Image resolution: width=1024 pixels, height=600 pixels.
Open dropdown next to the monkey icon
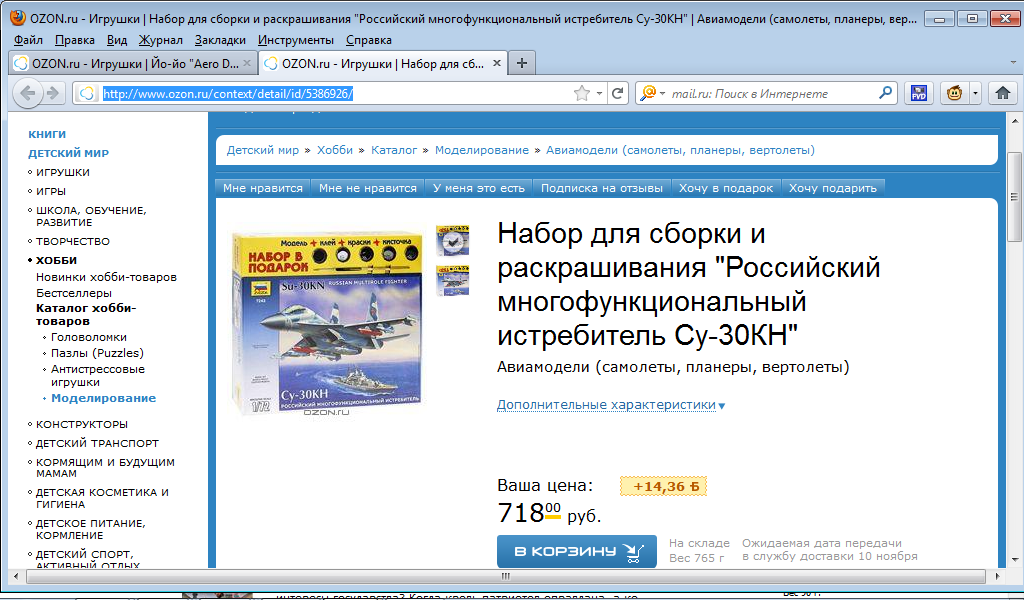point(975,93)
